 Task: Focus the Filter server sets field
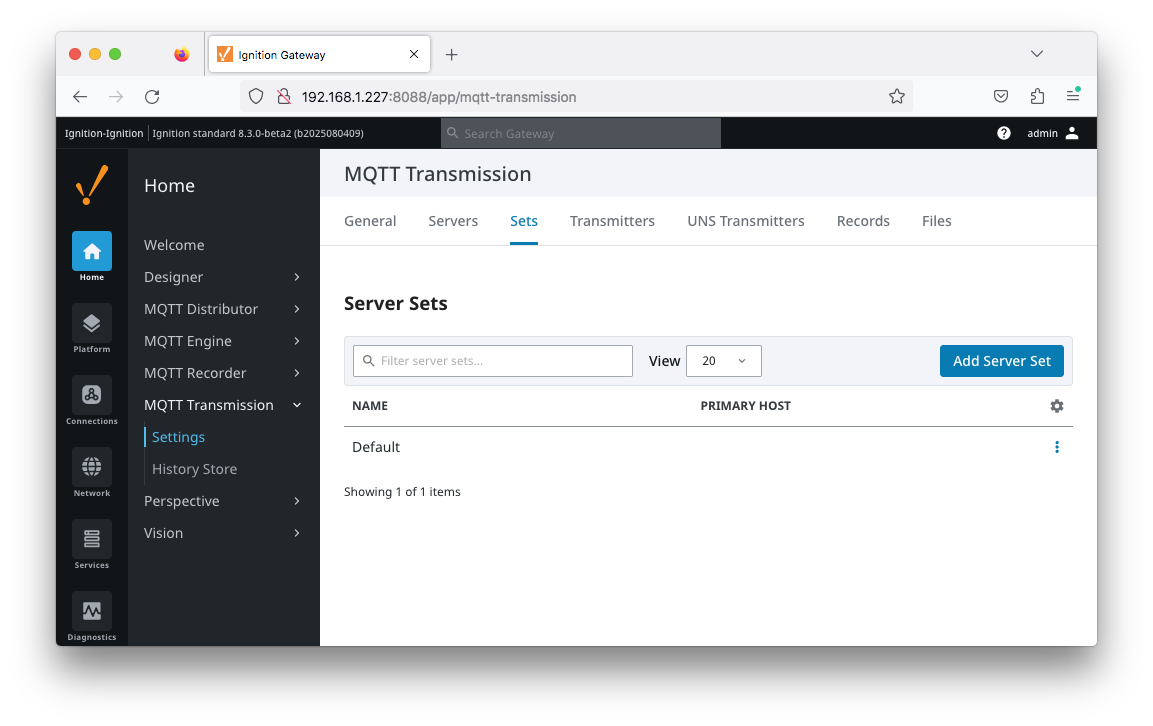(493, 361)
